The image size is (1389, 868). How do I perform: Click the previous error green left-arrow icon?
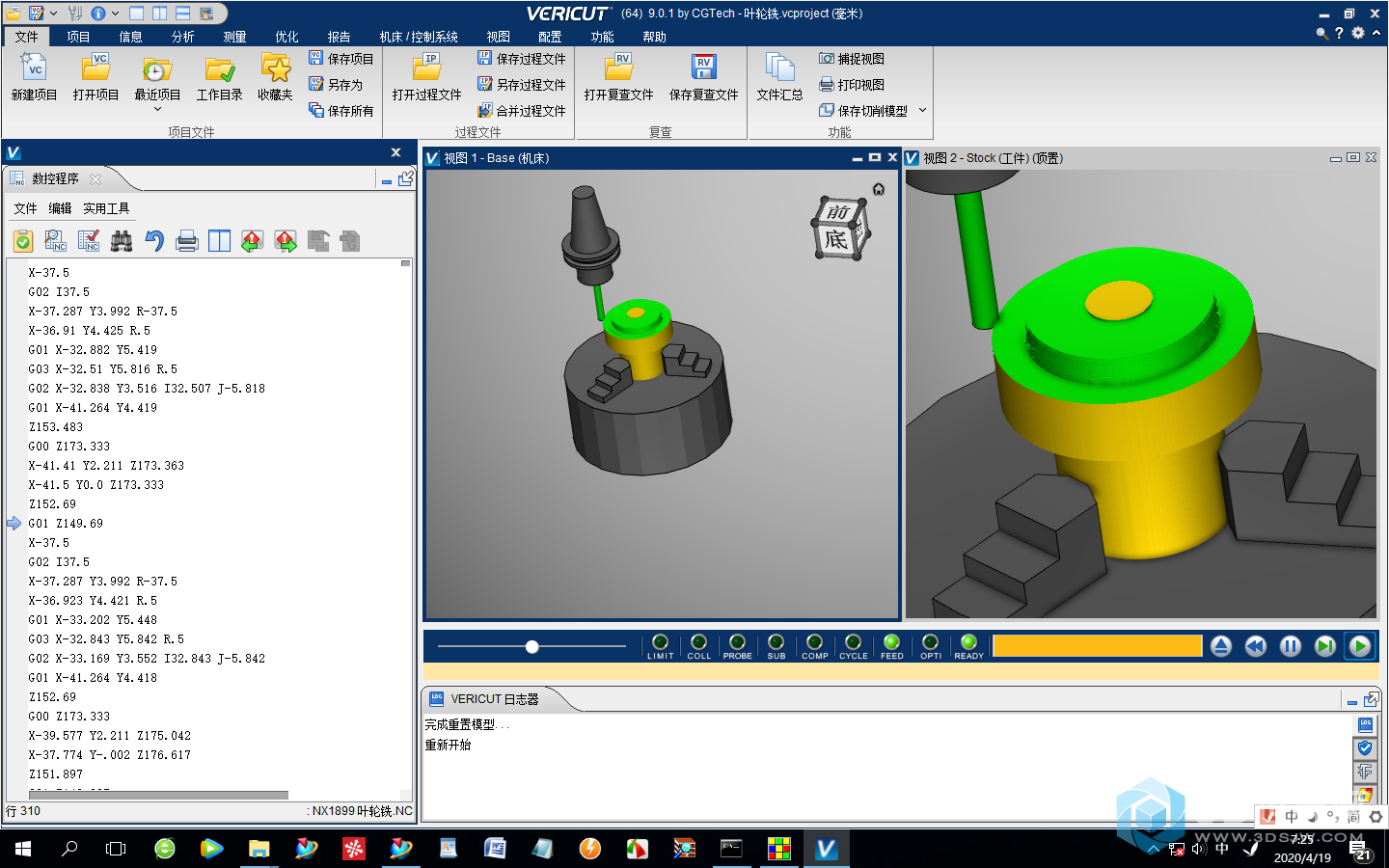coord(253,241)
